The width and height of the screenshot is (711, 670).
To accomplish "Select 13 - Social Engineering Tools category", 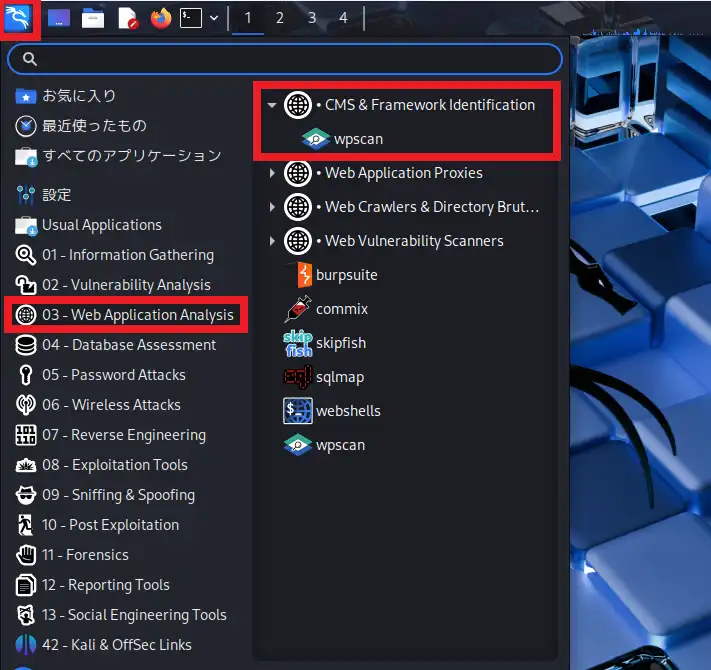I will (121, 615).
